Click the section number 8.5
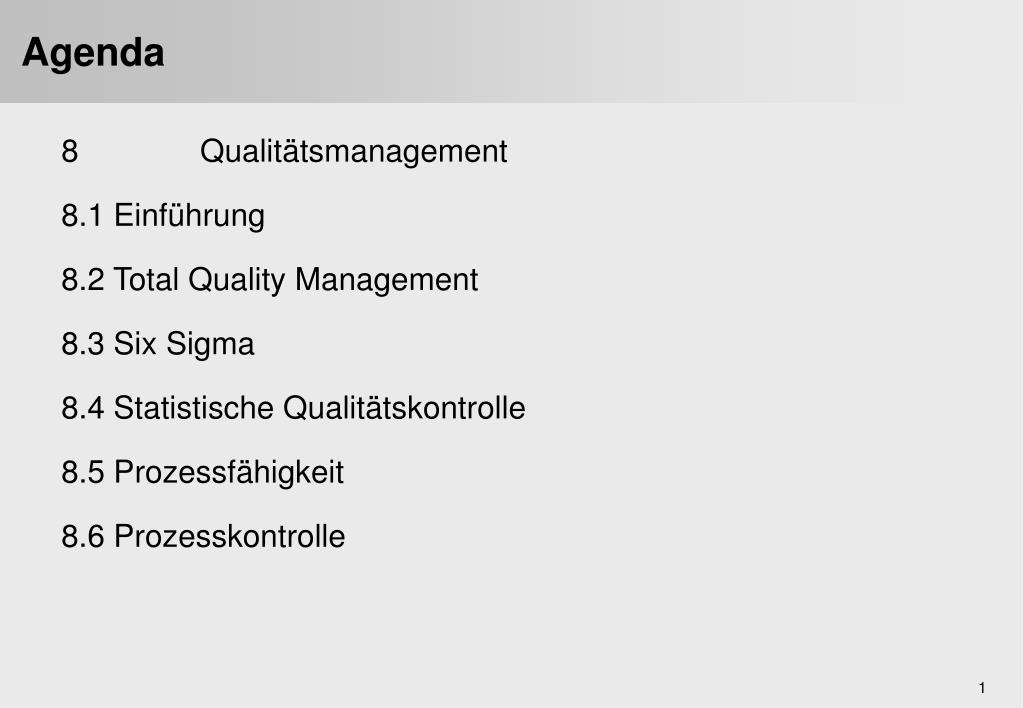The height and width of the screenshot is (708, 1023). pos(82,472)
